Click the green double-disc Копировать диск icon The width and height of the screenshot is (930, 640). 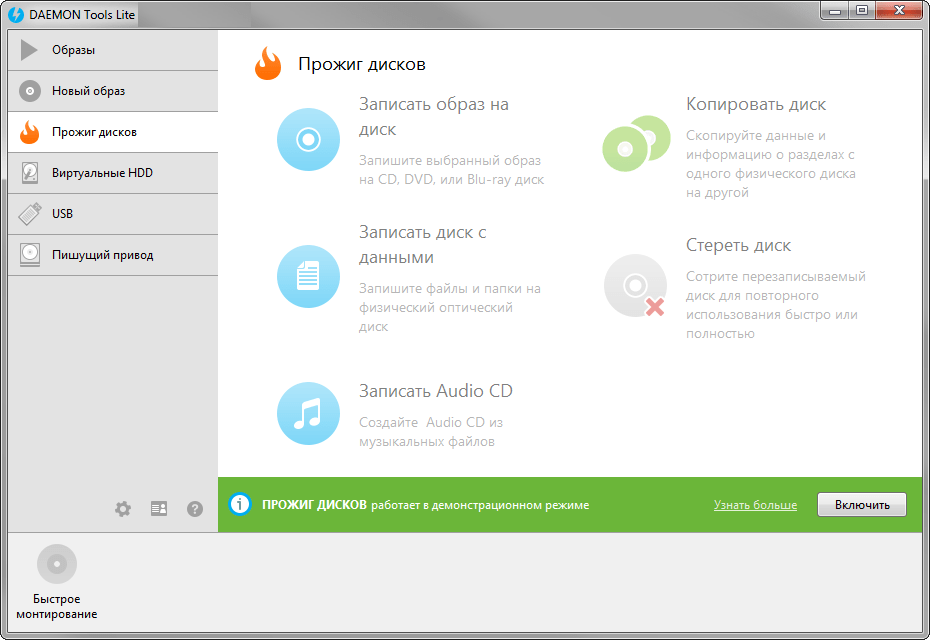636,144
